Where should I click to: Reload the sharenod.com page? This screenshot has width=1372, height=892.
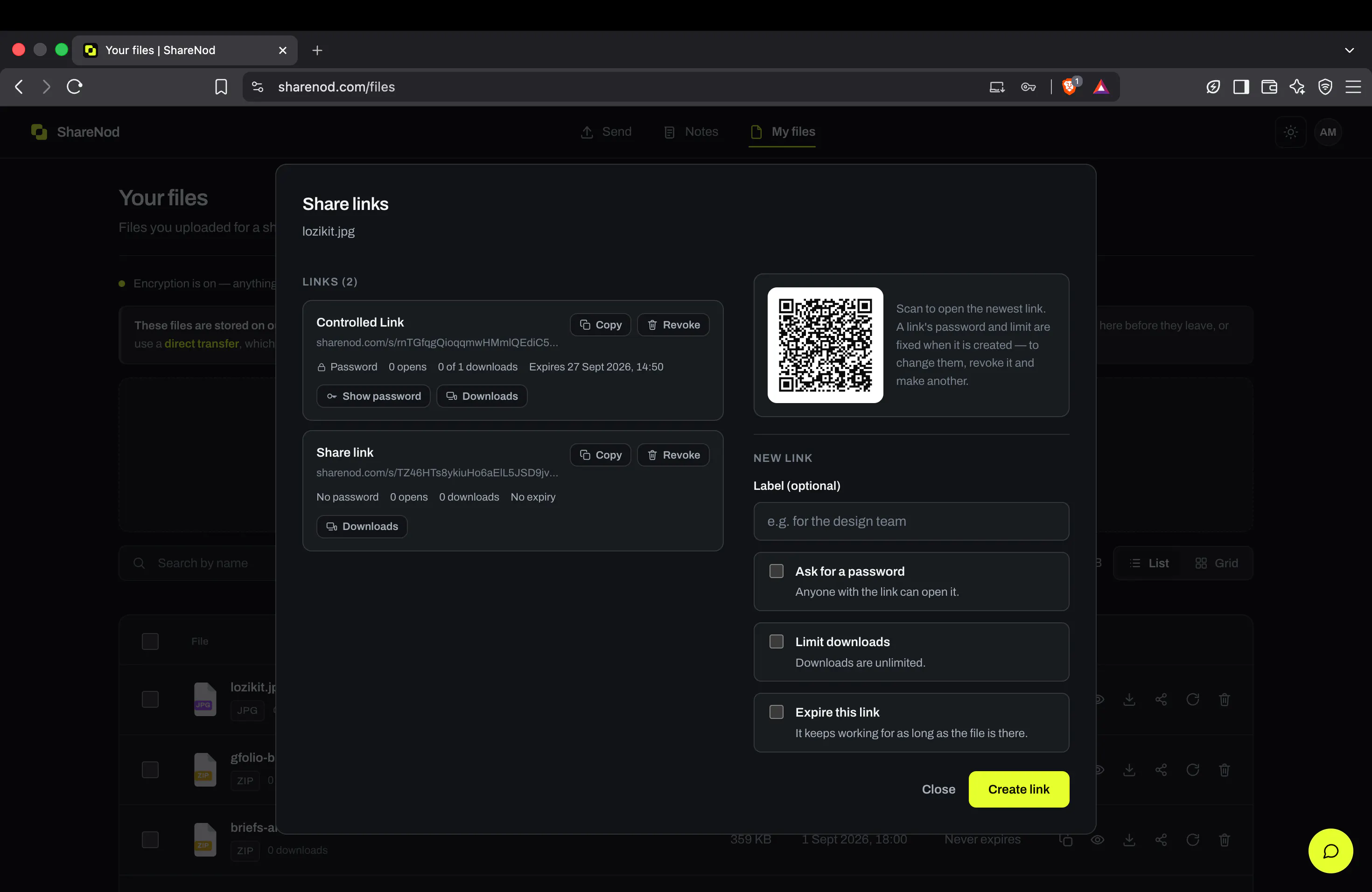click(74, 86)
